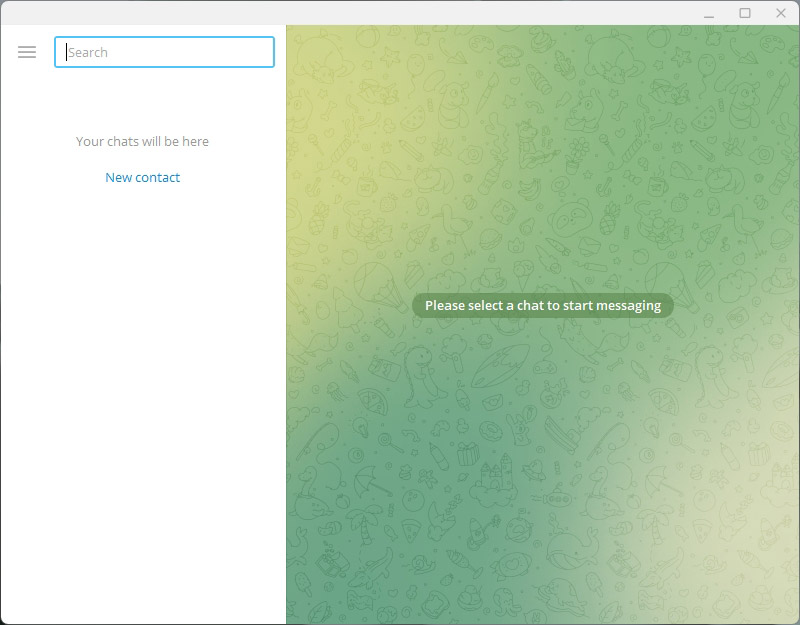
Task: Close the Telegram window
Action: pos(781,13)
